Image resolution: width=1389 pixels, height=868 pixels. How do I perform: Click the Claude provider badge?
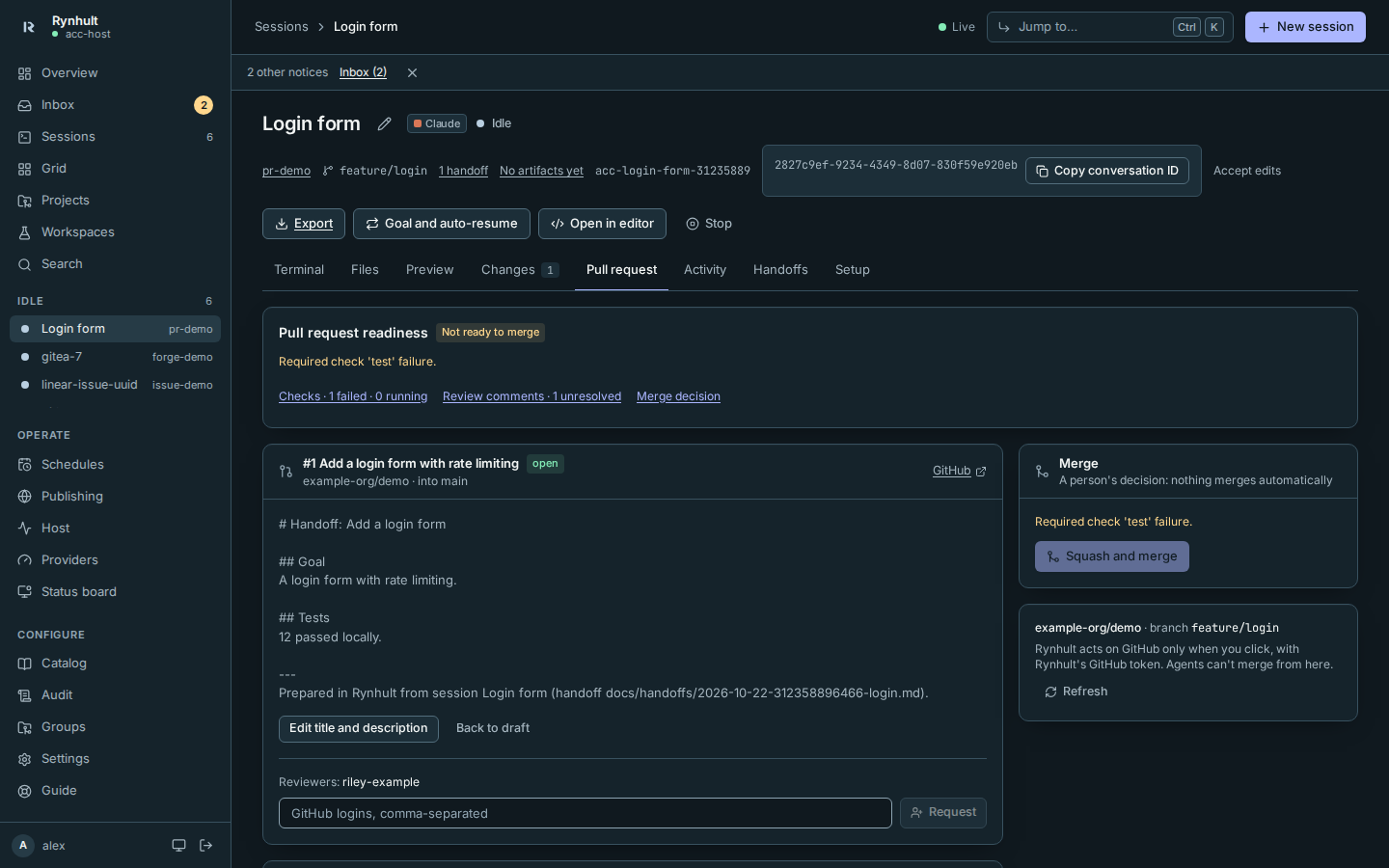point(437,123)
